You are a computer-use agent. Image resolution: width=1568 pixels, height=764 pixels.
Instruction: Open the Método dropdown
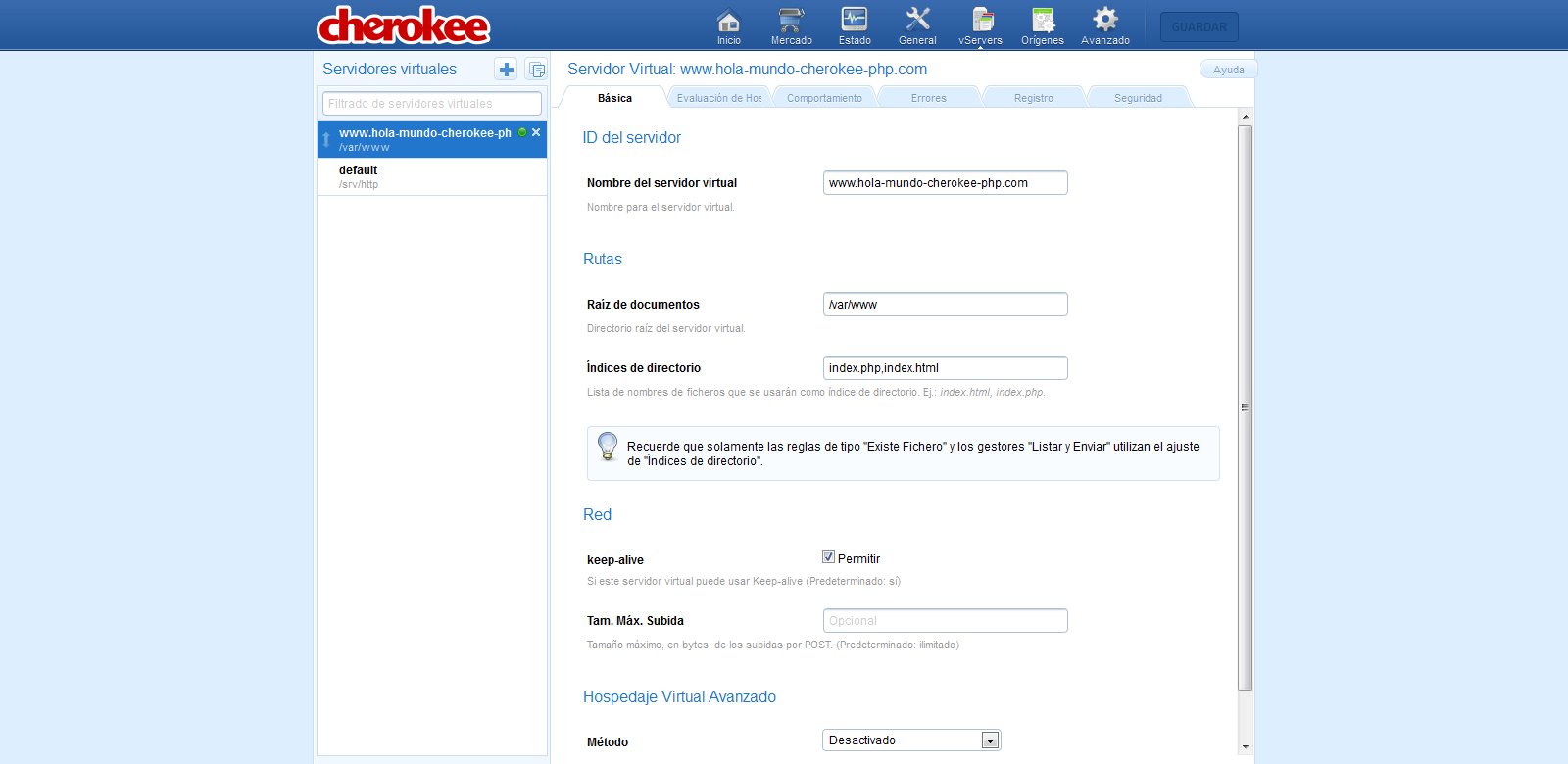(x=911, y=740)
